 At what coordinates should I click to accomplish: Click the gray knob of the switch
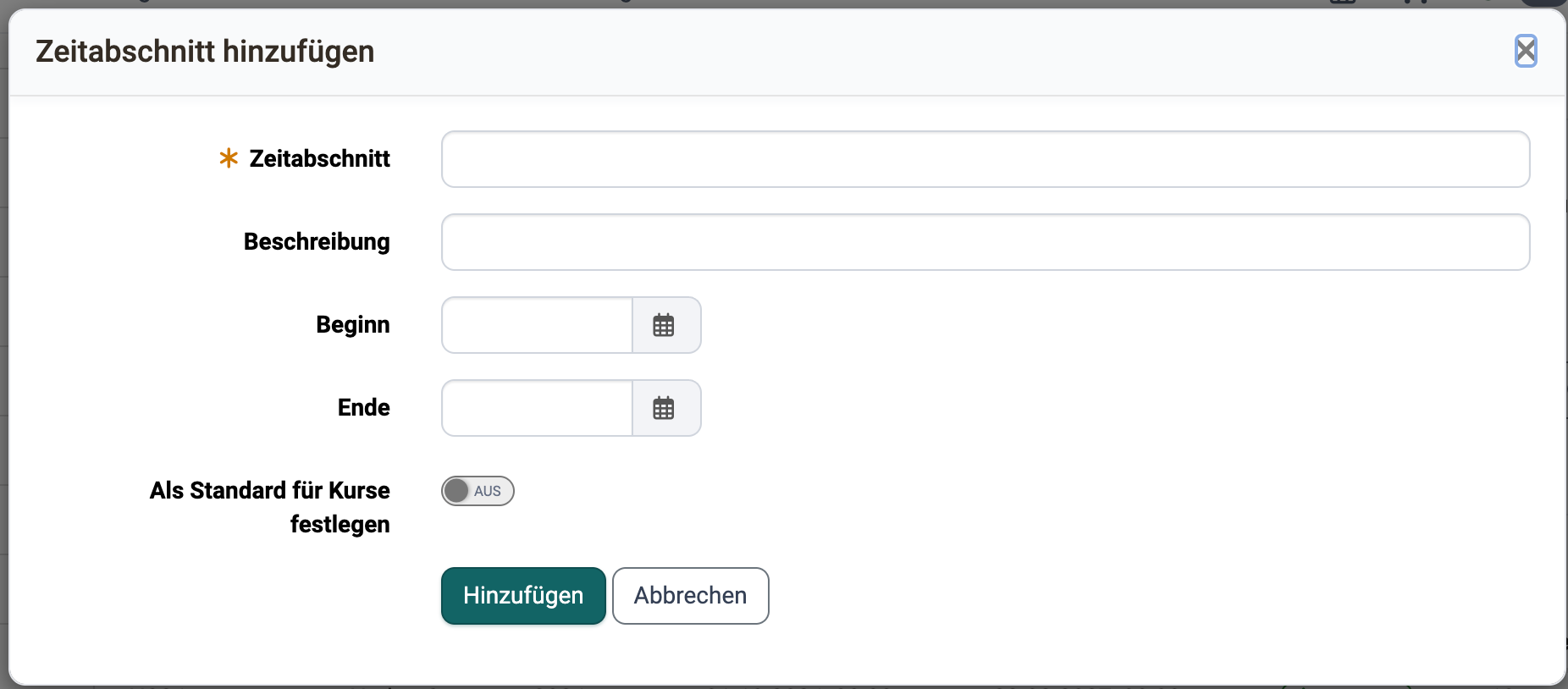point(456,491)
